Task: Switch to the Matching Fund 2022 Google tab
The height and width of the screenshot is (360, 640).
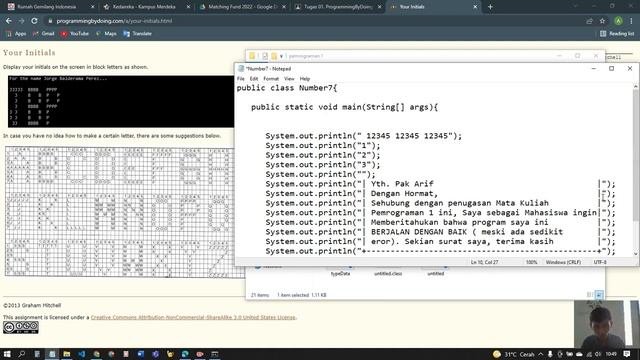Action: point(242,7)
